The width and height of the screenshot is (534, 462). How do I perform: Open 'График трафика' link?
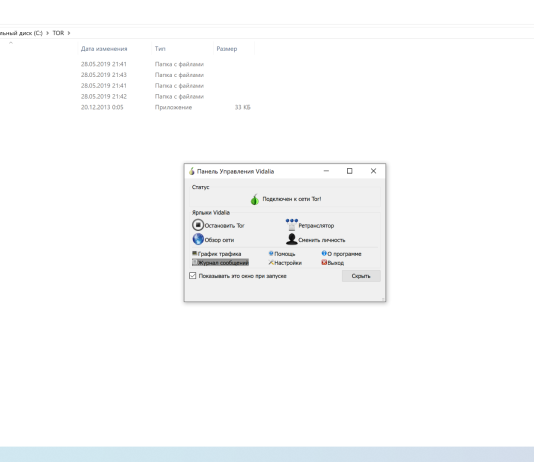219,254
